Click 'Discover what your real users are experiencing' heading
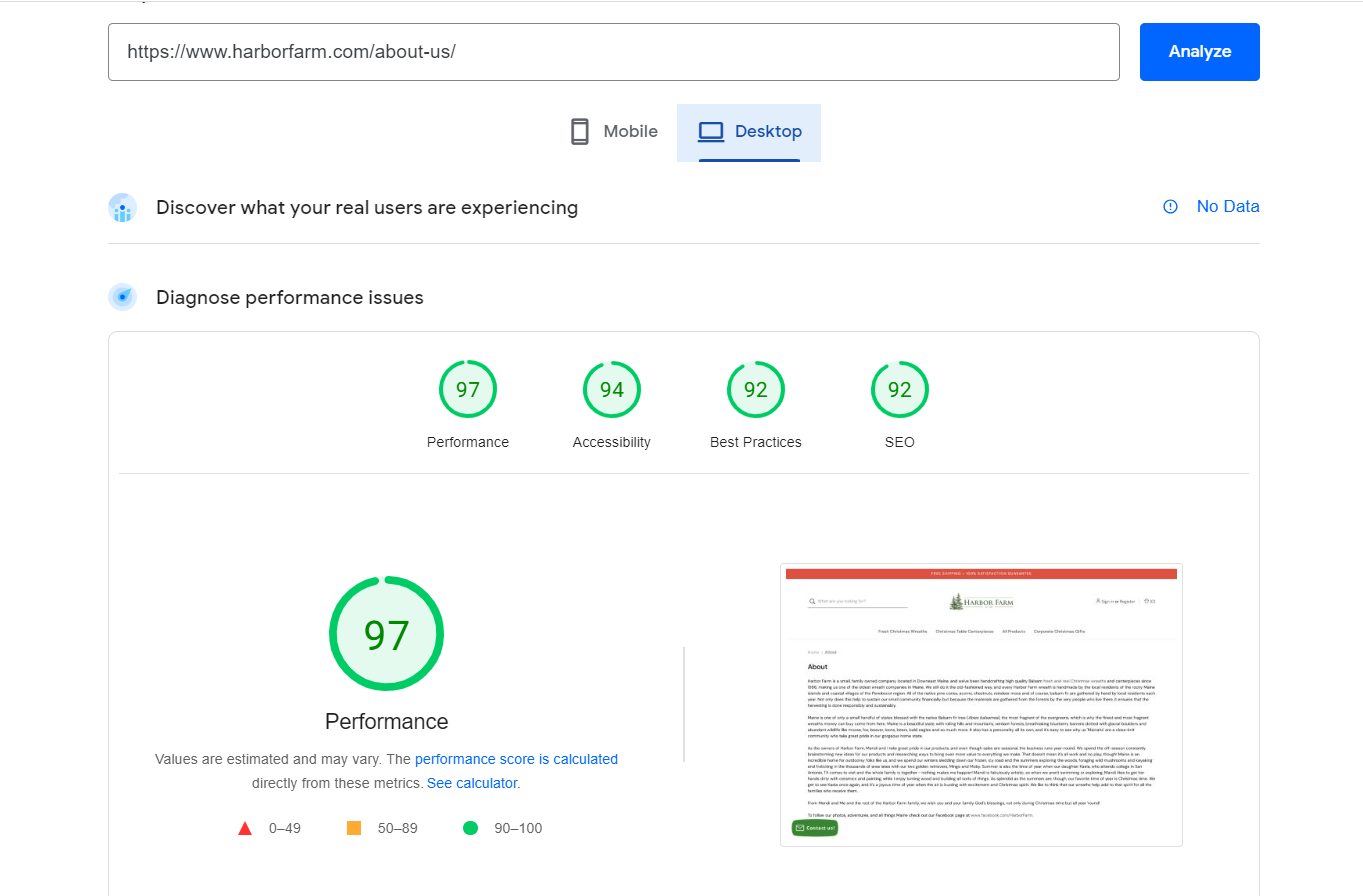 (367, 208)
